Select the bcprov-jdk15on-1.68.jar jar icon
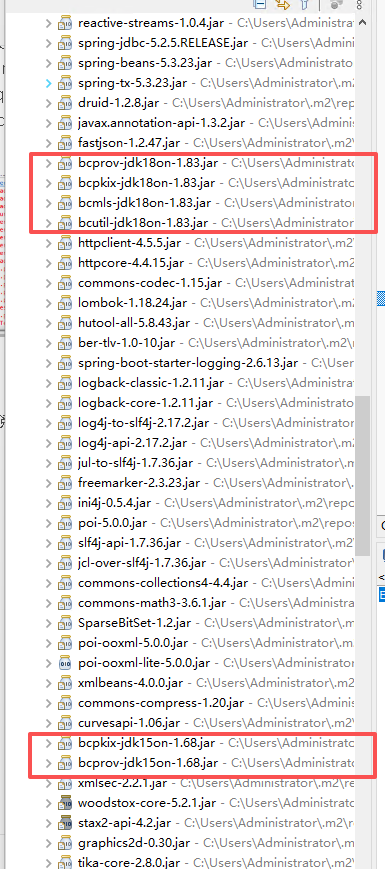Viewport: 385px width, 869px height. tap(65, 763)
